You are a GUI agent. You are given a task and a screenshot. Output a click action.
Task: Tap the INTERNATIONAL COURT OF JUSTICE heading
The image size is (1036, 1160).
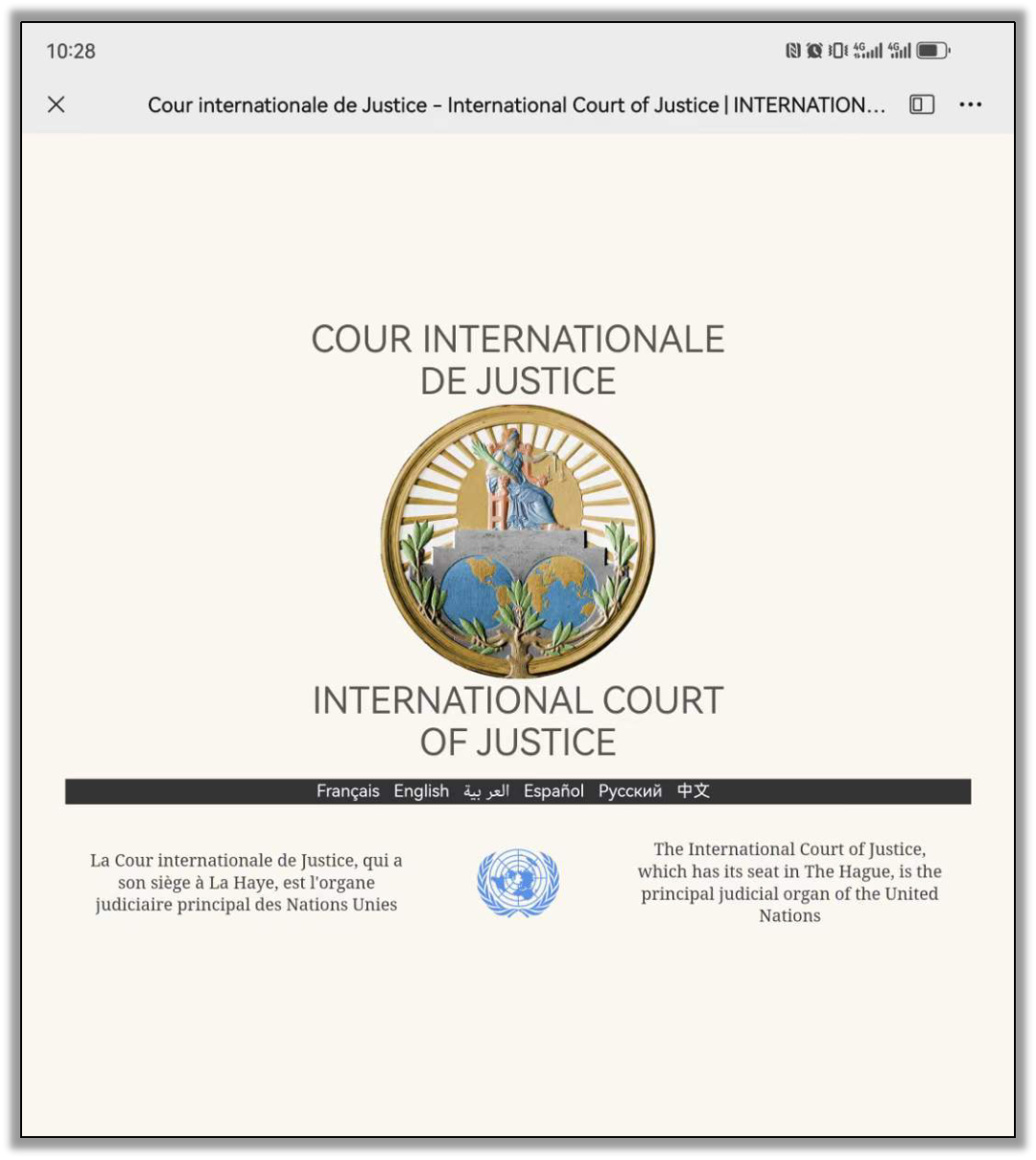click(518, 722)
